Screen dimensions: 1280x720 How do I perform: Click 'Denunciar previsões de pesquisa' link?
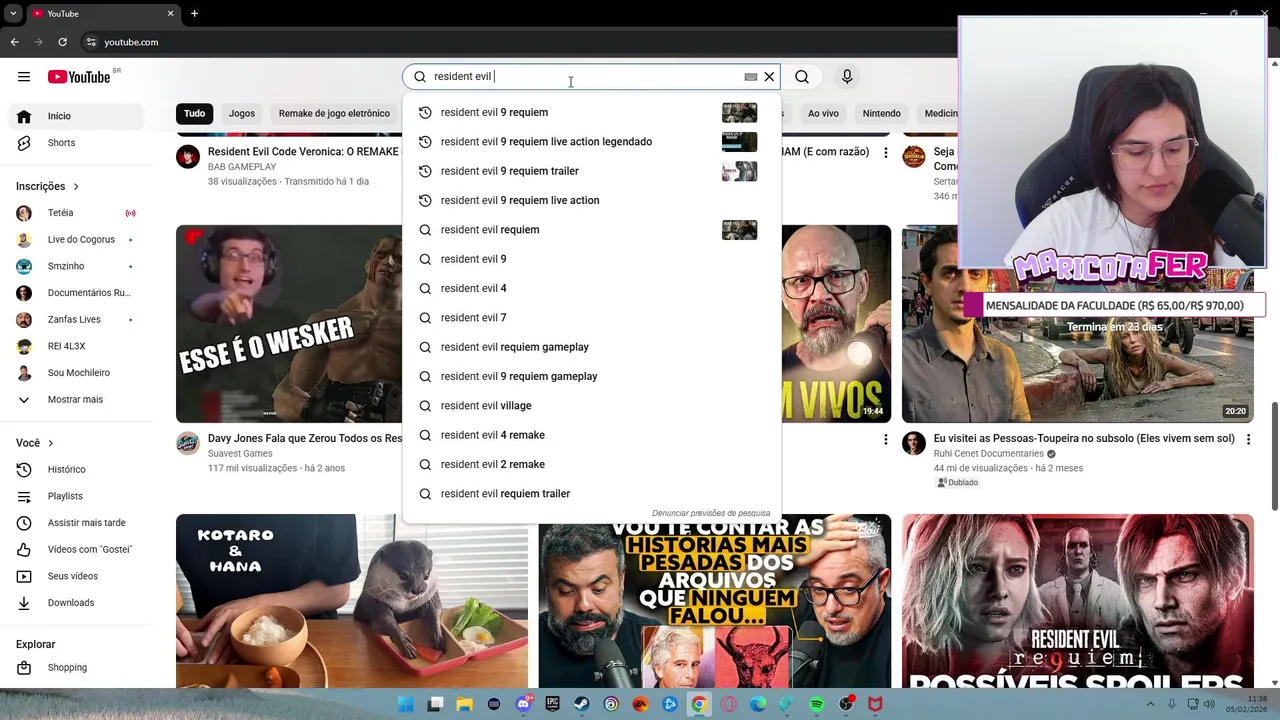(711, 513)
